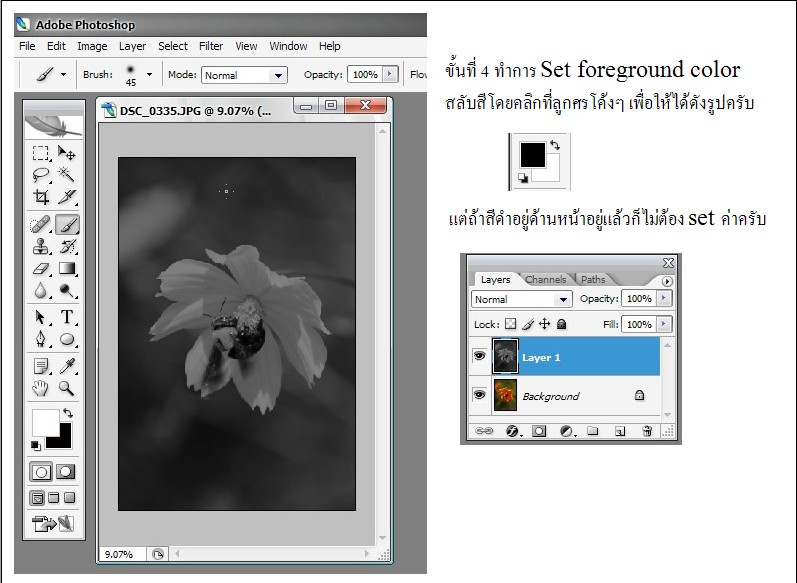Image resolution: width=797 pixels, height=583 pixels.
Task: Toggle Lock transparent pixels
Action: click(511, 324)
